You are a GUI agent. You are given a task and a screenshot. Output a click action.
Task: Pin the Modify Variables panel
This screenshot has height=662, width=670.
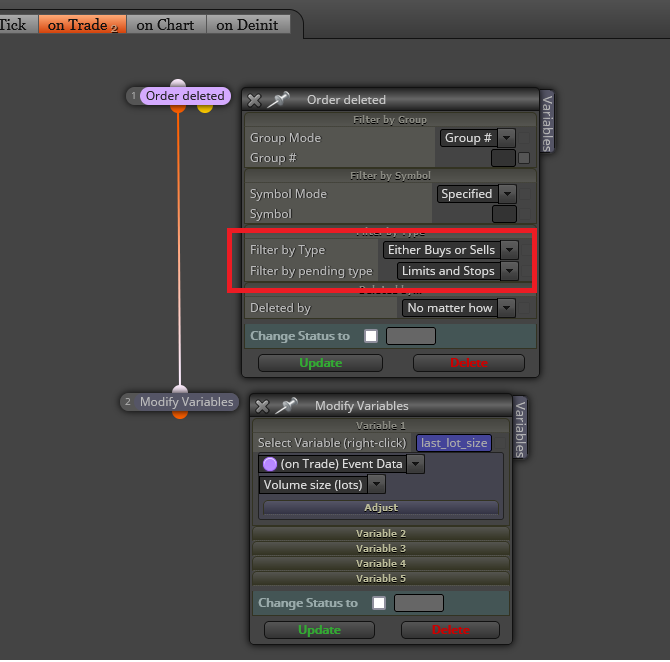coord(286,406)
